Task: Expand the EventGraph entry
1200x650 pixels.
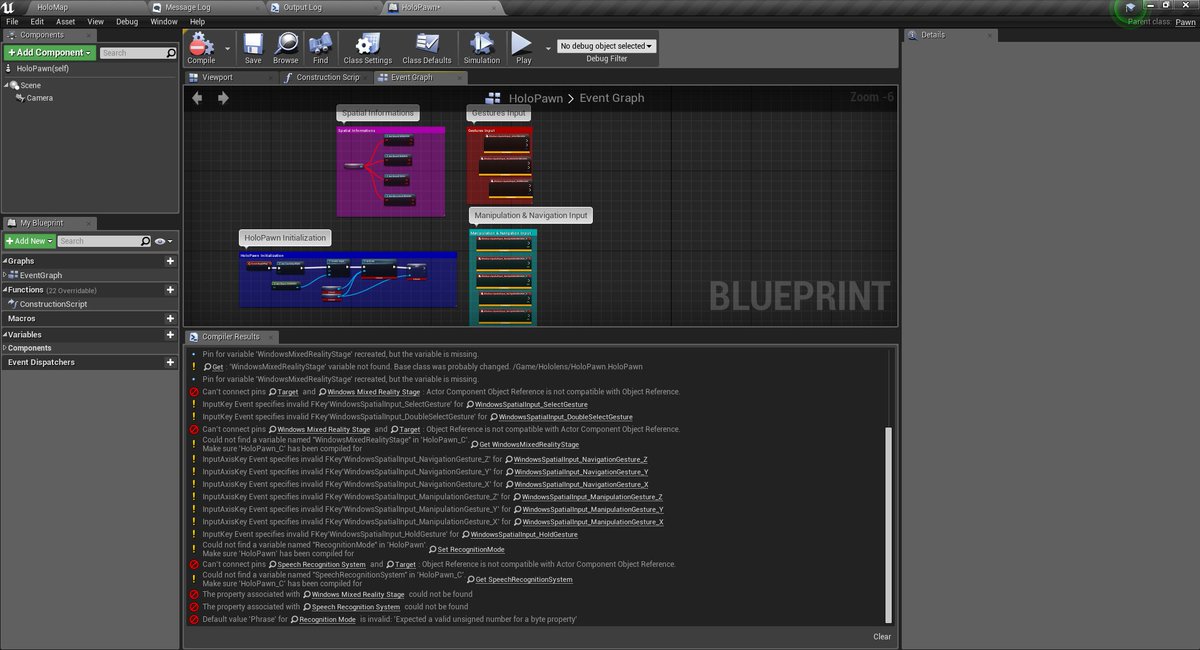Action: pos(6,275)
